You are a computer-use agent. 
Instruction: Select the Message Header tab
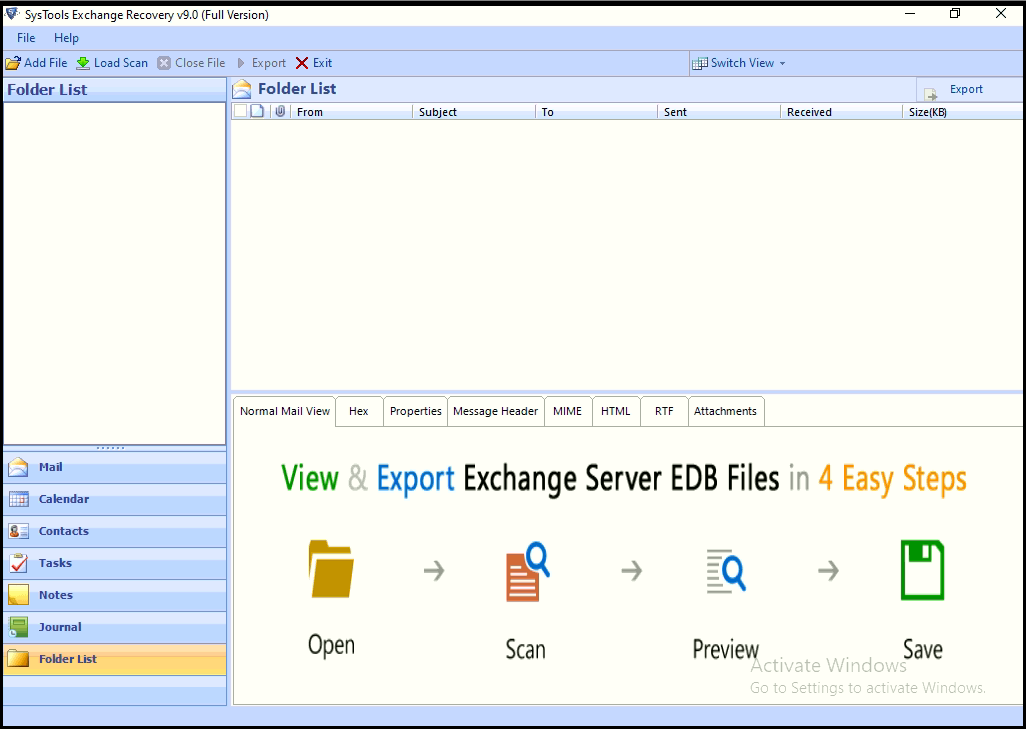coord(495,411)
